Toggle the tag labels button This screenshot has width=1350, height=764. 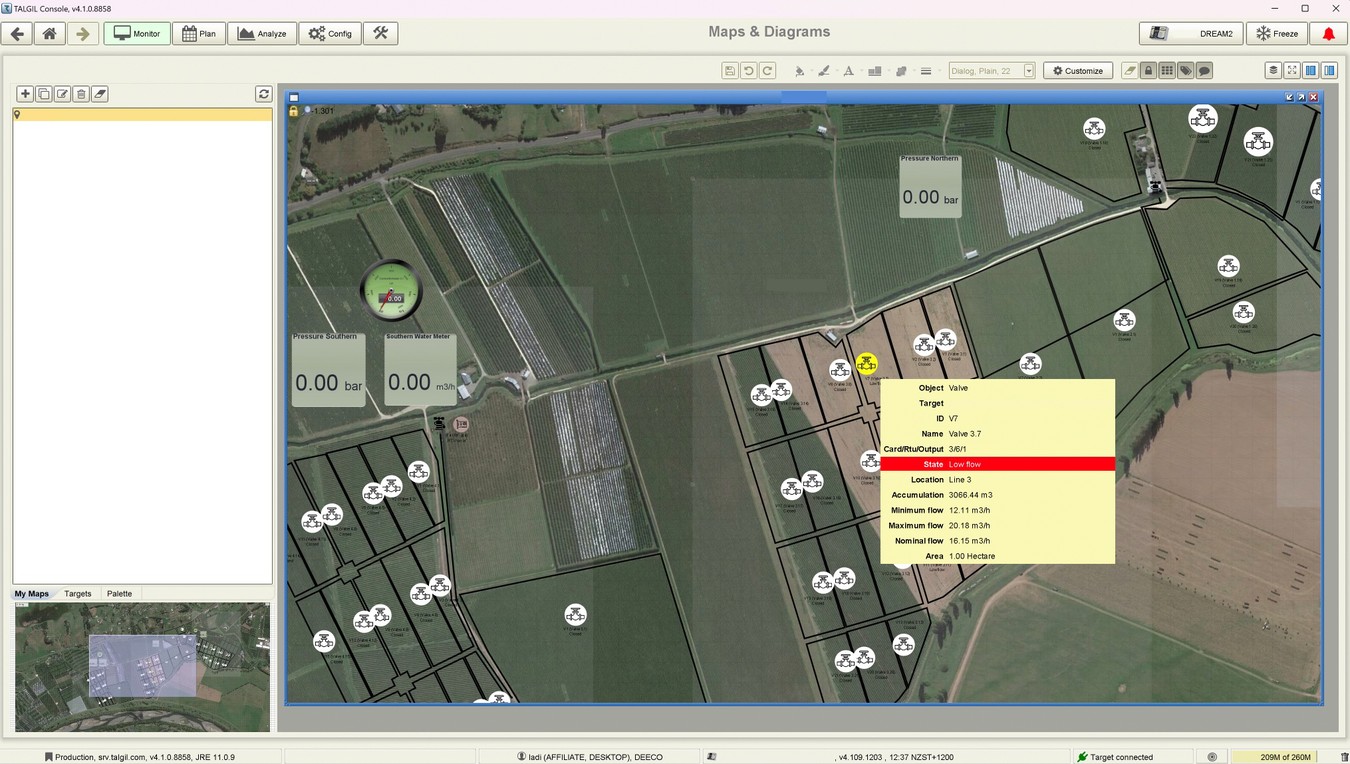(1186, 71)
